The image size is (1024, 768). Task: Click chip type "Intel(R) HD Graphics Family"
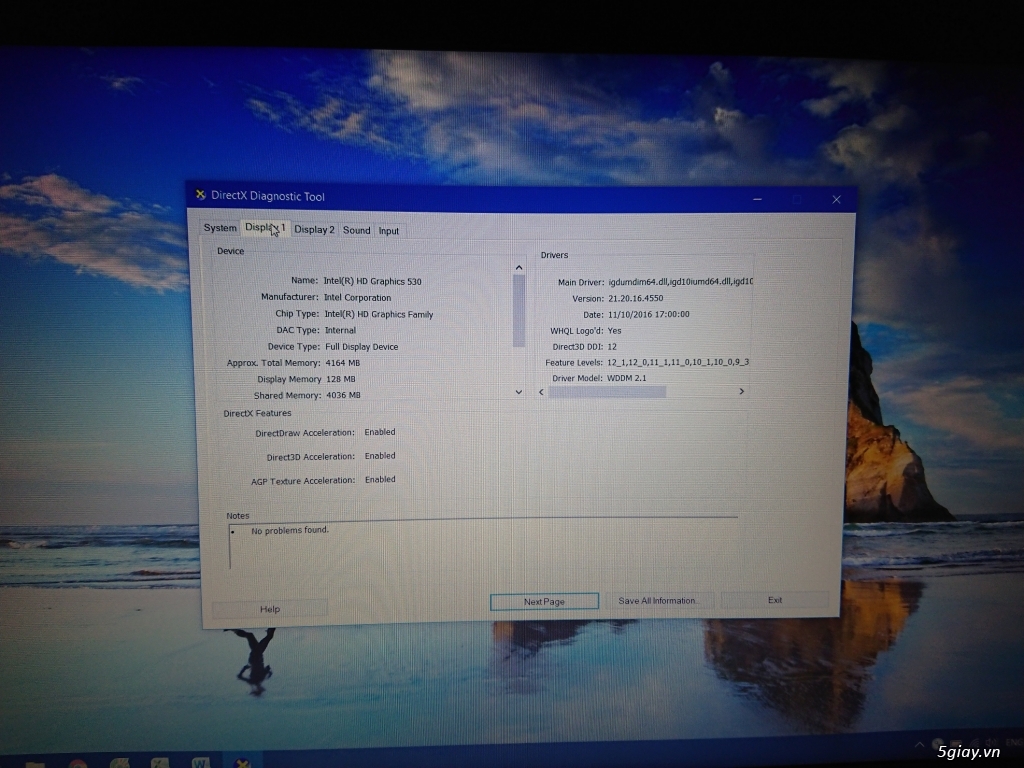pos(379,314)
